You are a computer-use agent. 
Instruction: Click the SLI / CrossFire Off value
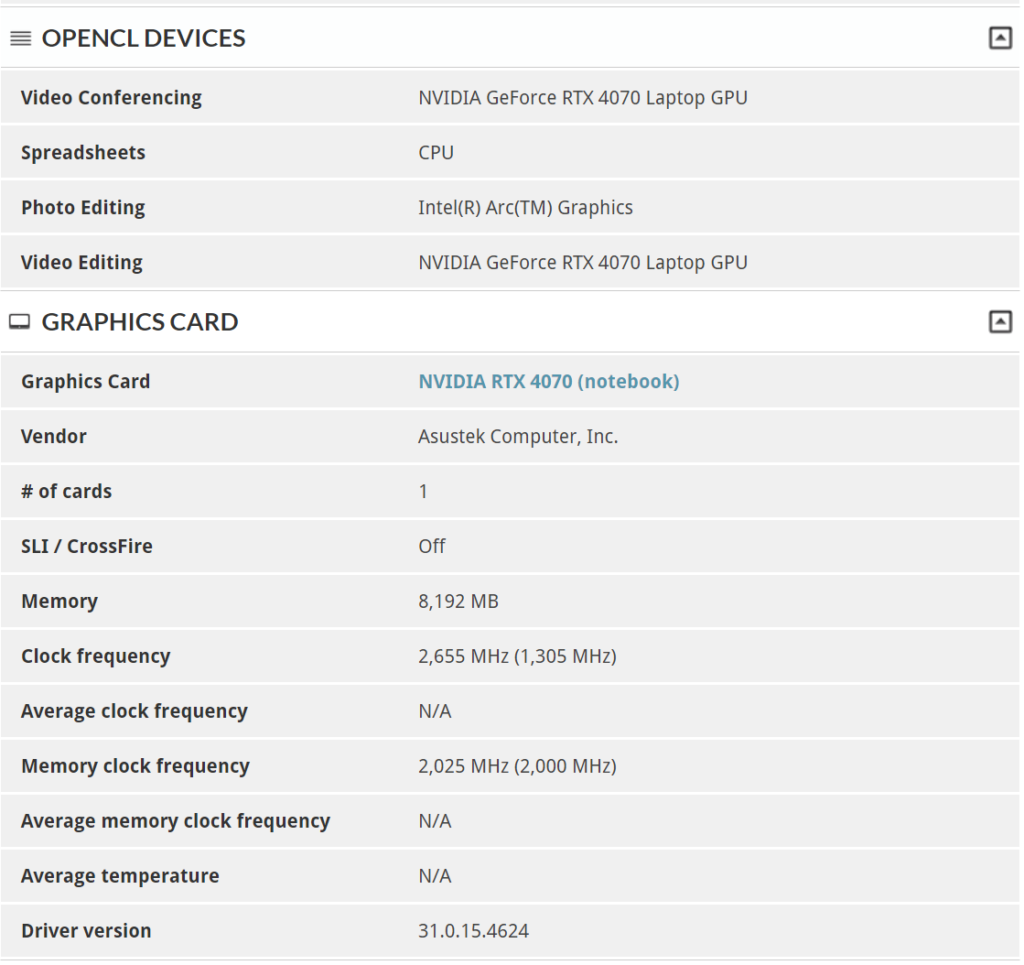pyautogui.click(x=432, y=546)
